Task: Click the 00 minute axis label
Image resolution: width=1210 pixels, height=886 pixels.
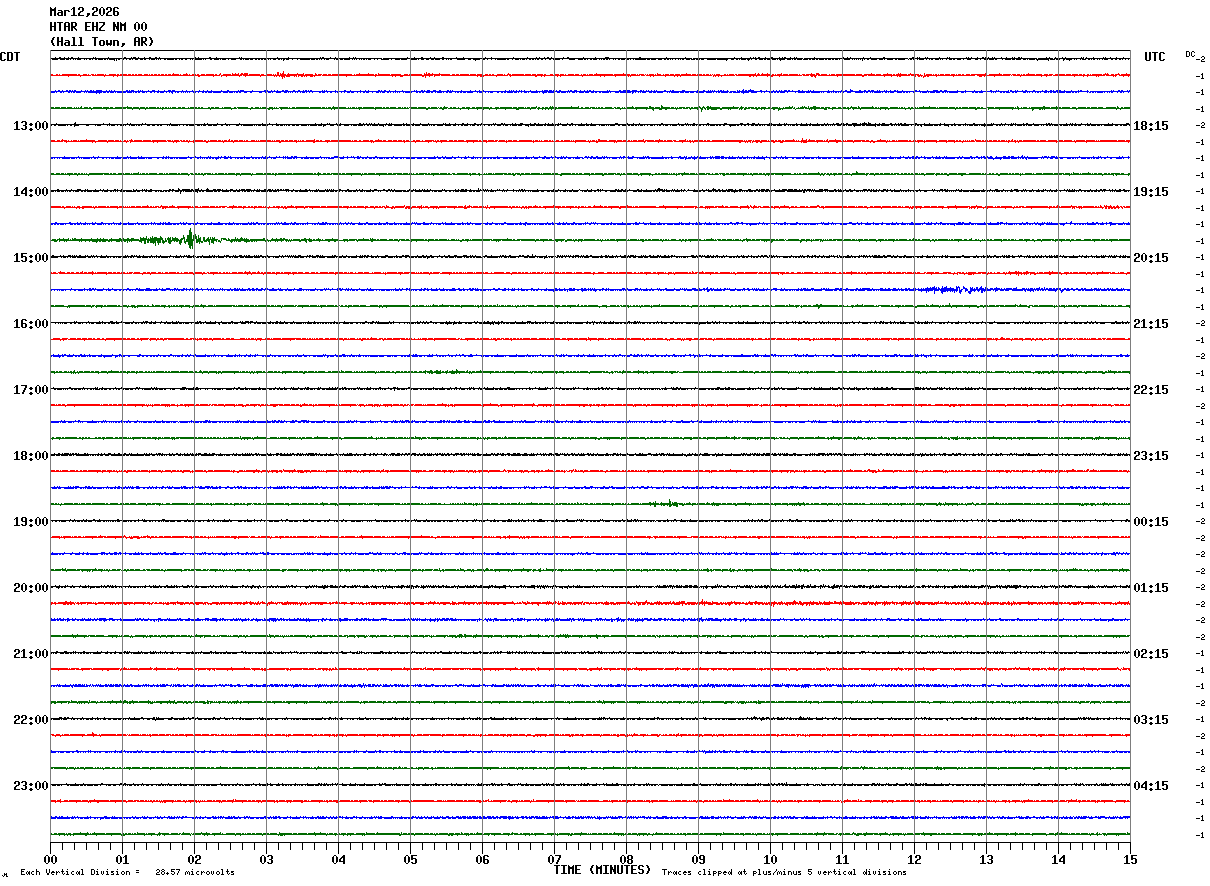Action: point(51,859)
